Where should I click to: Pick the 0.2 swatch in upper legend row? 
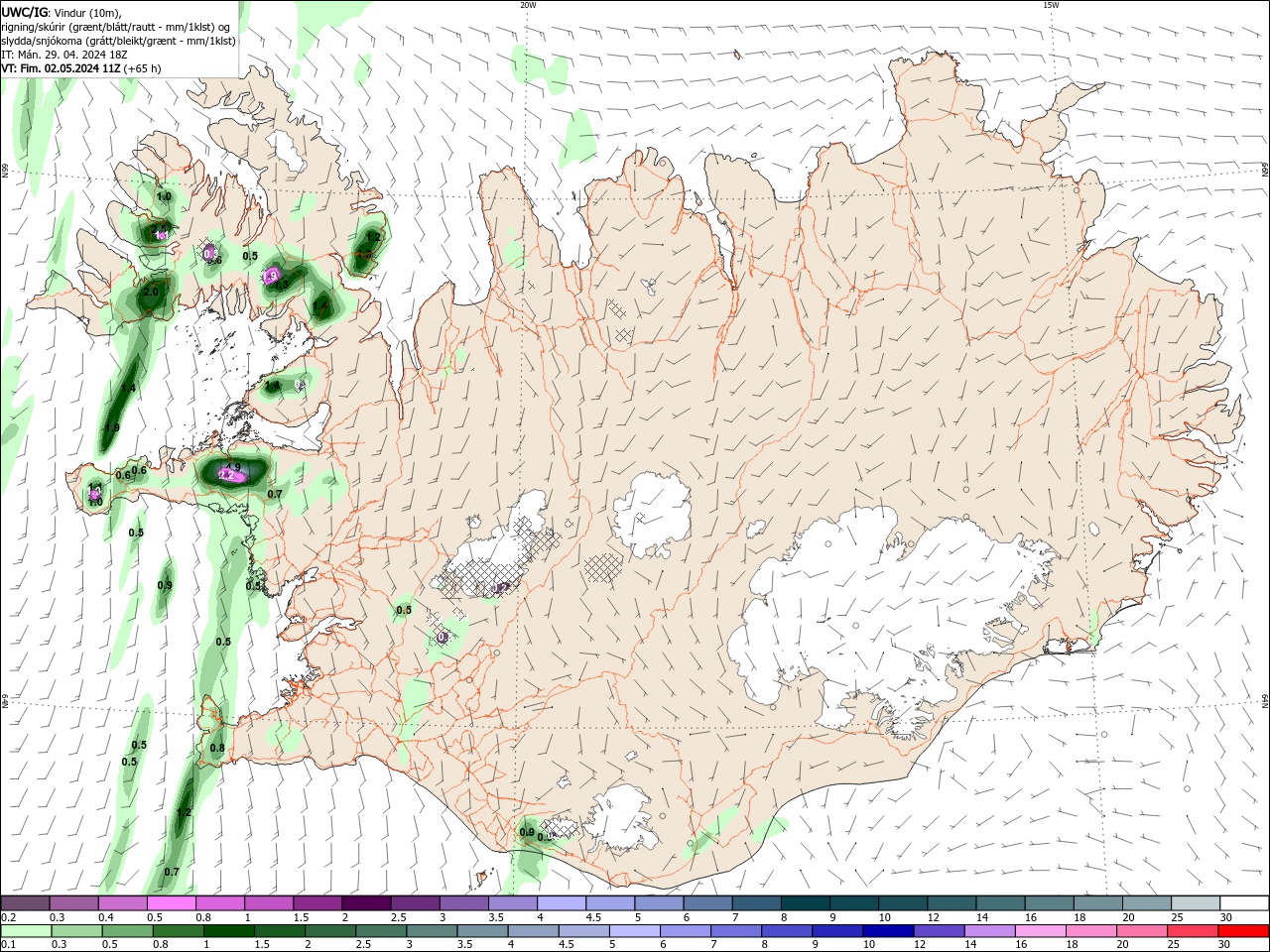pos(25,902)
